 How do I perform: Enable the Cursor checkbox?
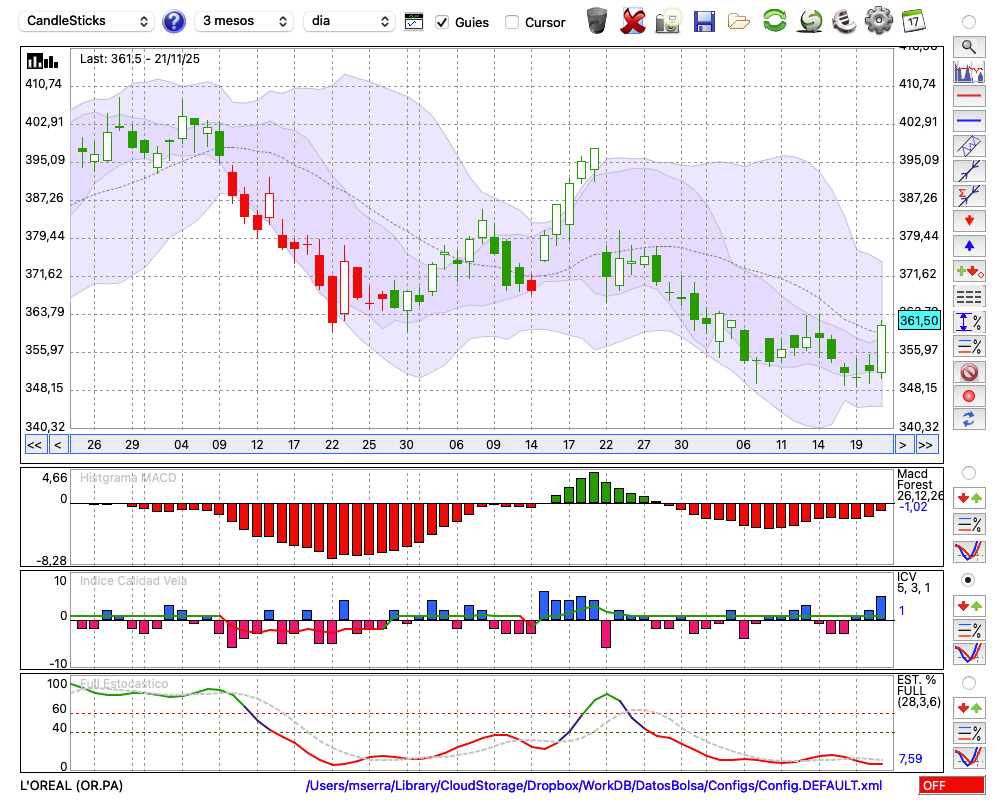pos(512,22)
